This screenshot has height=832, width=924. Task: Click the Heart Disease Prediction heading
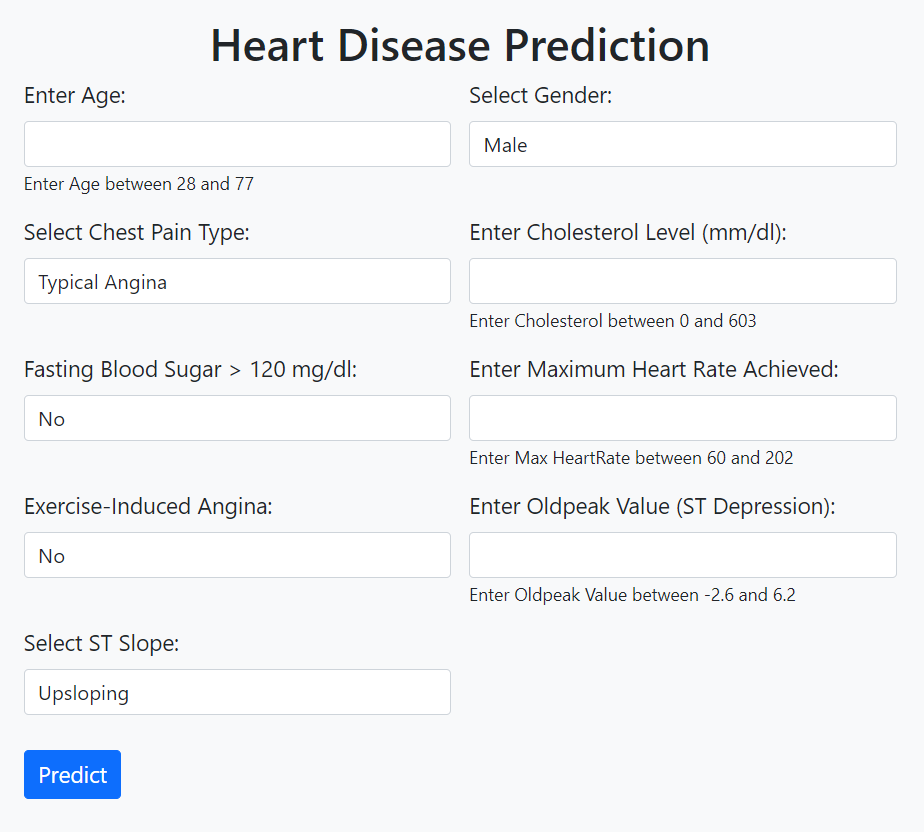pyautogui.click(x=460, y=45)
